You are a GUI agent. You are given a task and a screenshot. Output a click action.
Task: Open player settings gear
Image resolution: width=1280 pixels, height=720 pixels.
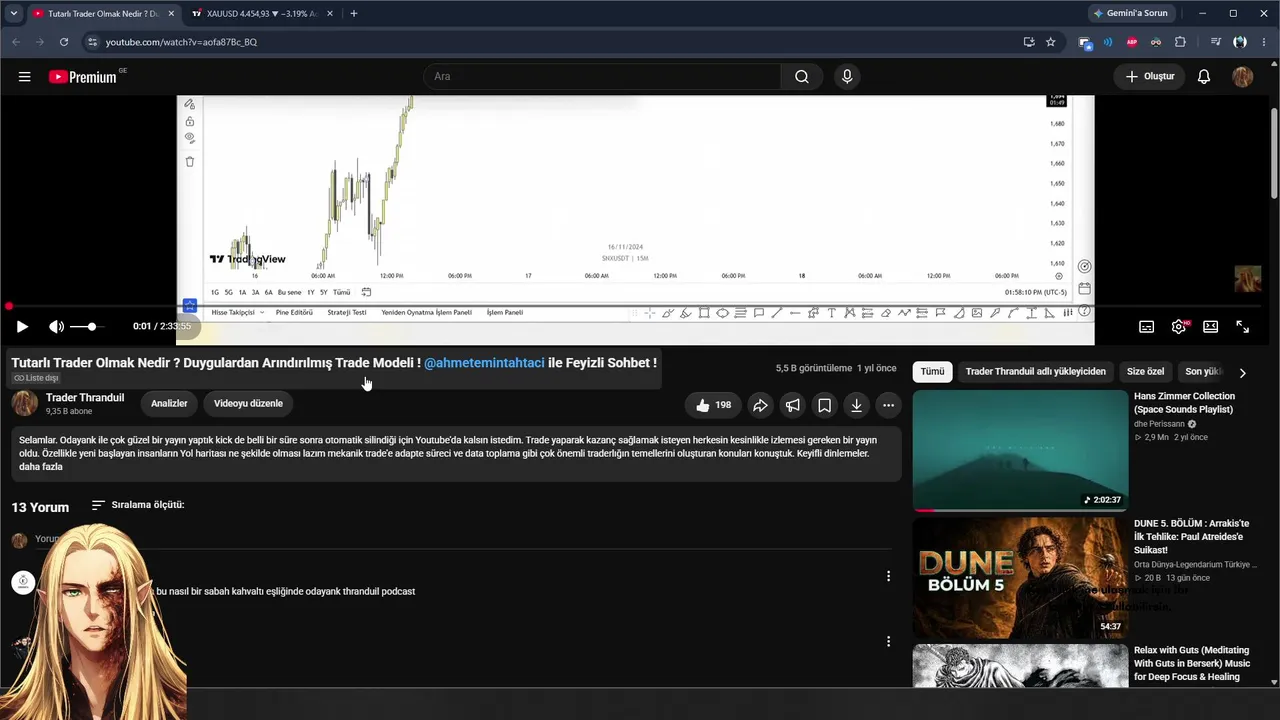click(1179, 326)
